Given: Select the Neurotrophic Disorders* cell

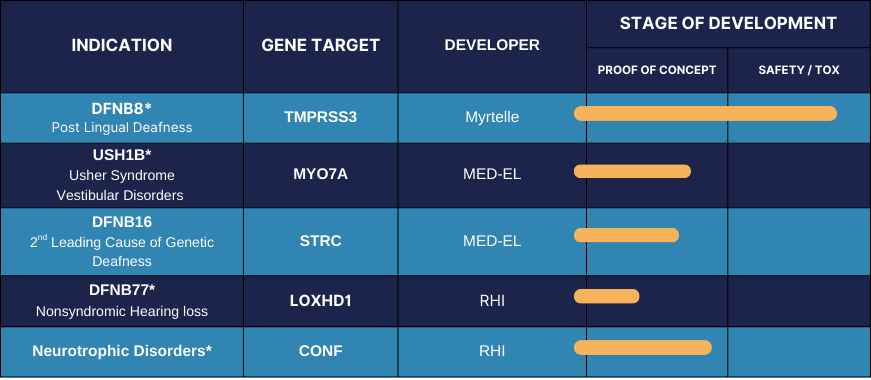Looking at the screenshot, I should point(122,352).
